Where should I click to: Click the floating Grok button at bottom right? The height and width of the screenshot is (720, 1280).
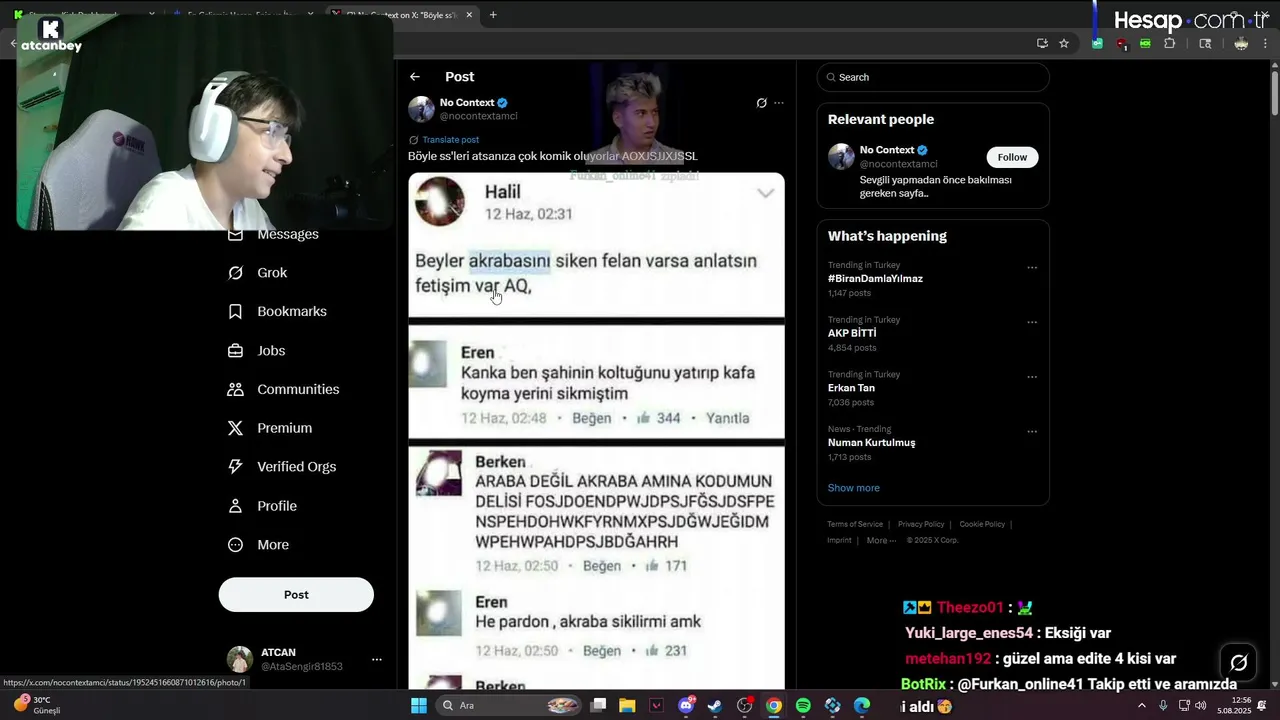tap(1239, 662)
